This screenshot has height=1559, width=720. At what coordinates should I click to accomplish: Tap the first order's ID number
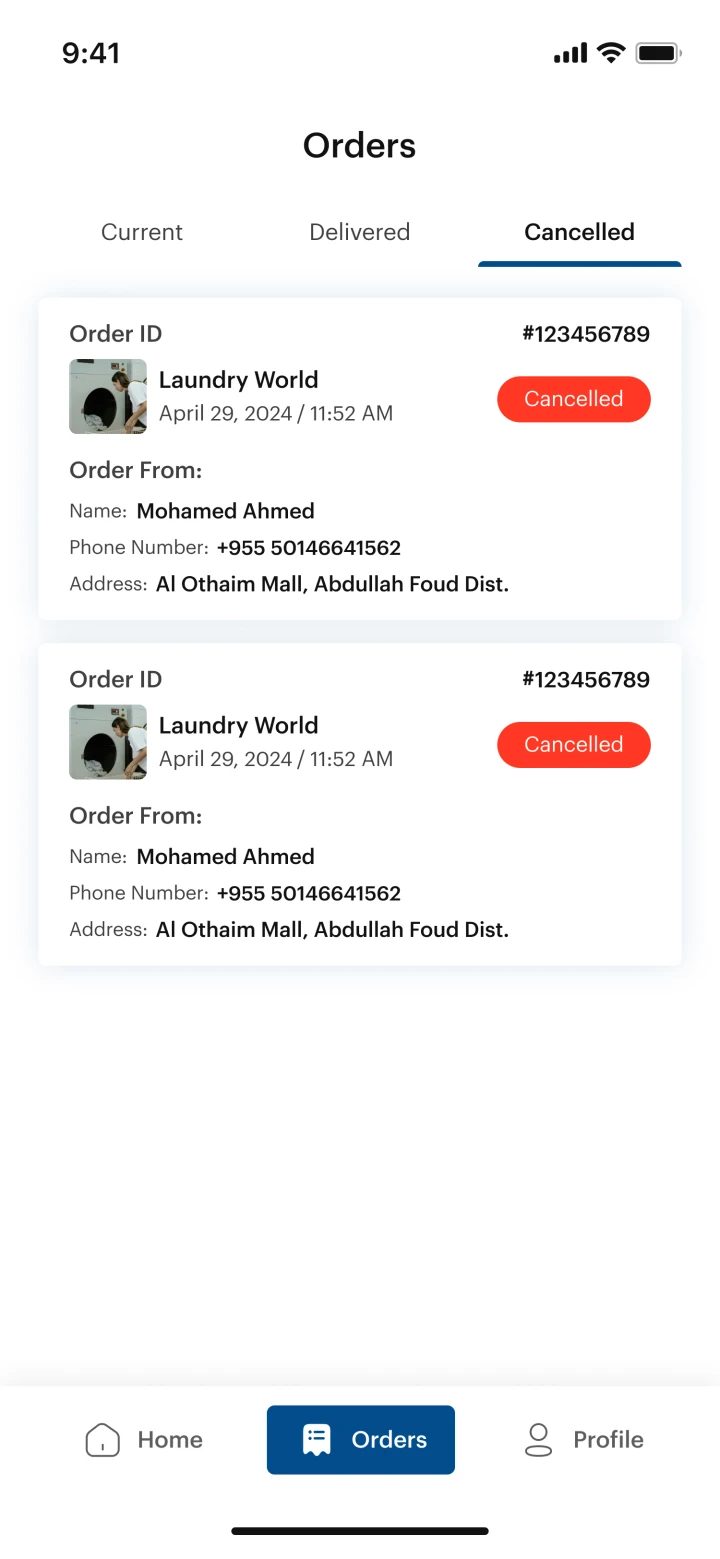[586, 334]
